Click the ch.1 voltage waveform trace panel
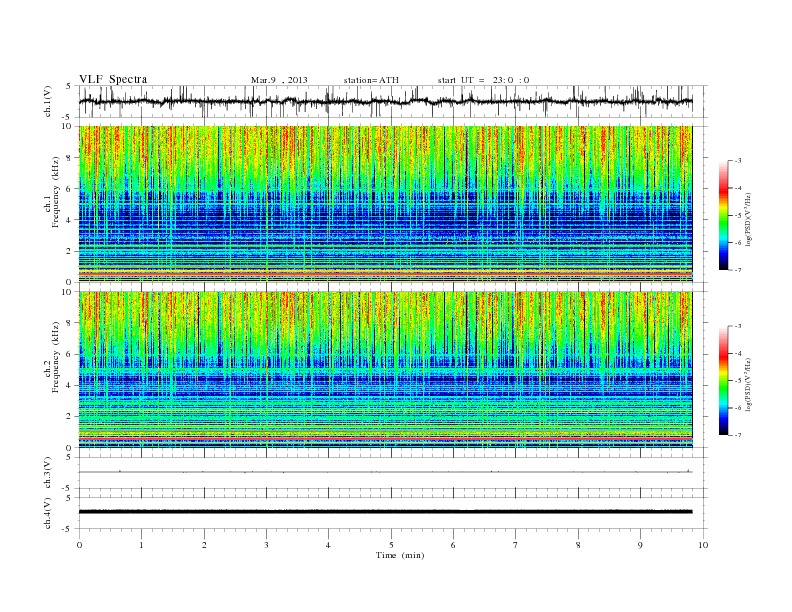The image size is (792, 612). [392, 101]
